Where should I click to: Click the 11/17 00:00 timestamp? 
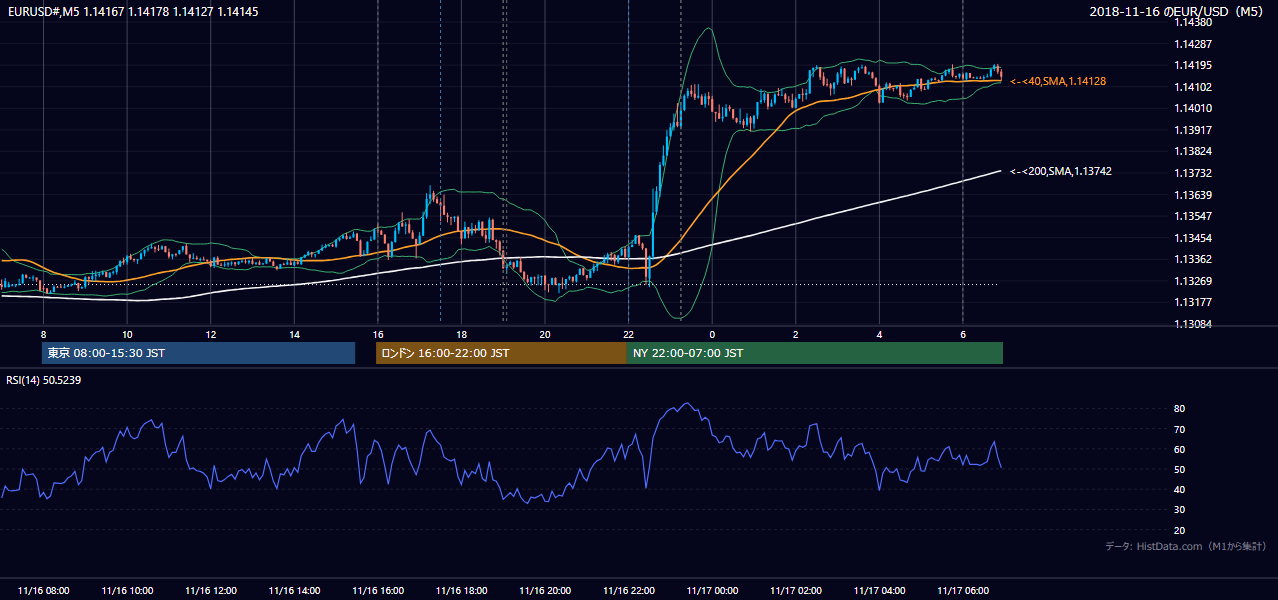[712, 591]
